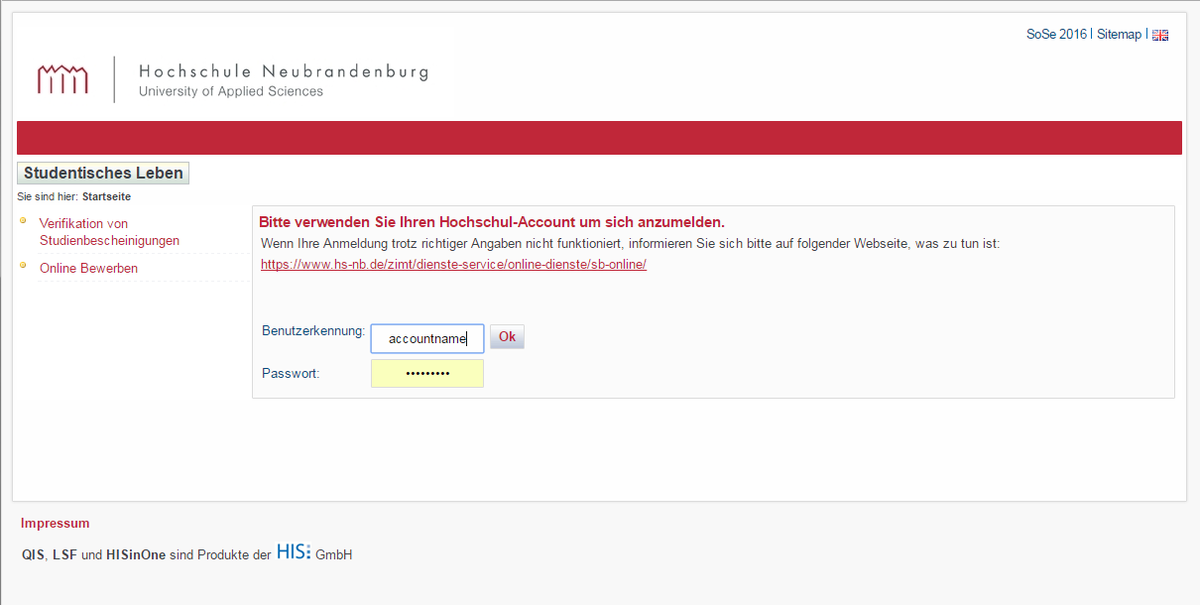1200x605 pixels.
Task: Open the Sitemap link
Action: 1119,34
